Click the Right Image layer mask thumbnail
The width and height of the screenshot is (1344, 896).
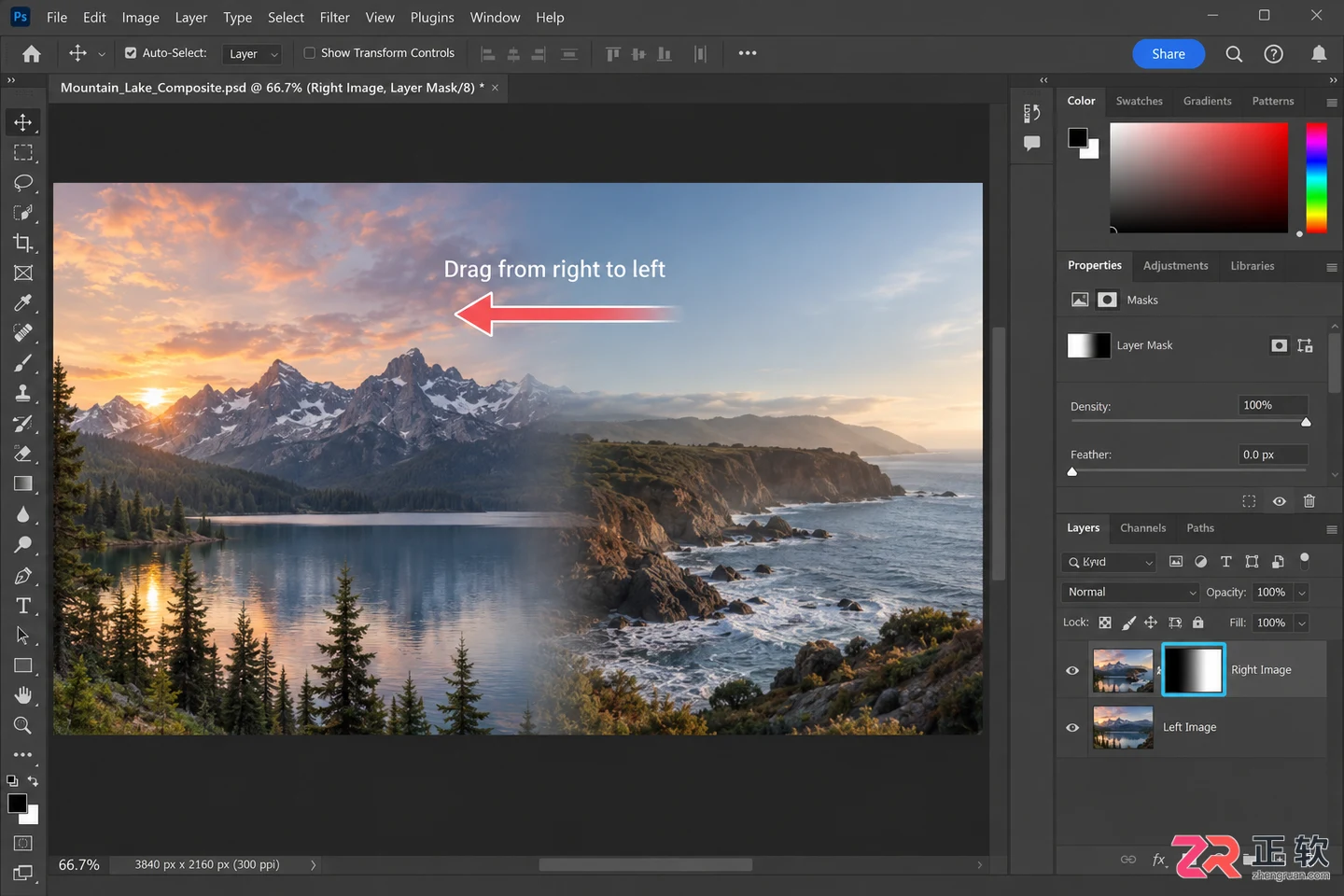point(1193,669)
